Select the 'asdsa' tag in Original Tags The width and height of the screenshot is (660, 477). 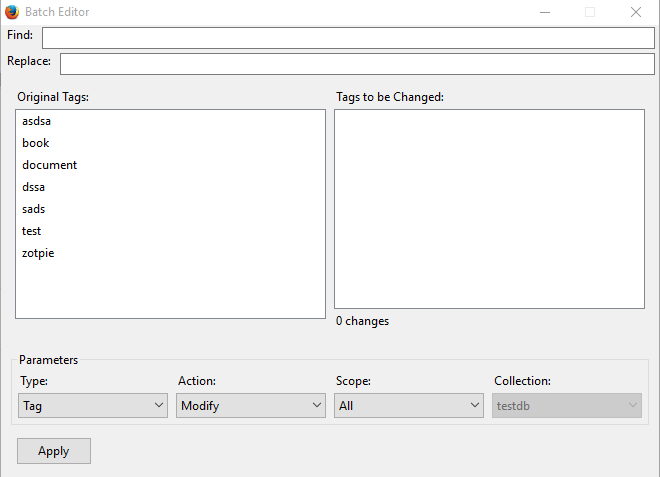pos(170,121)
